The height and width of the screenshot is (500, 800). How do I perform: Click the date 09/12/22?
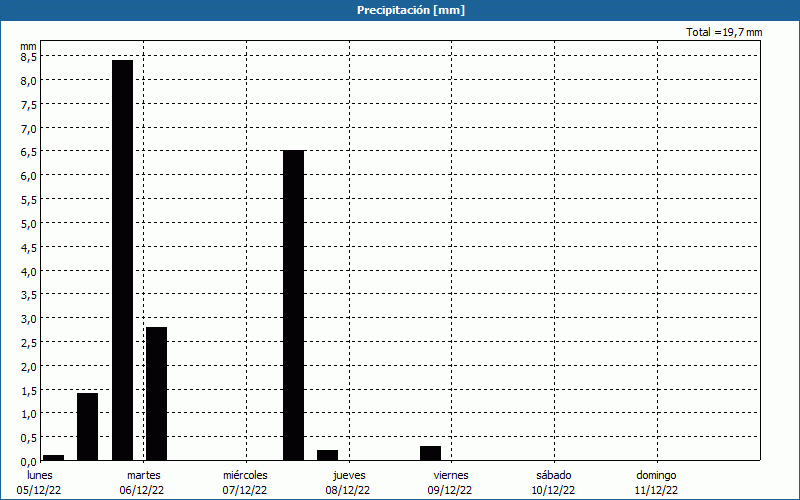coord(450,490)
